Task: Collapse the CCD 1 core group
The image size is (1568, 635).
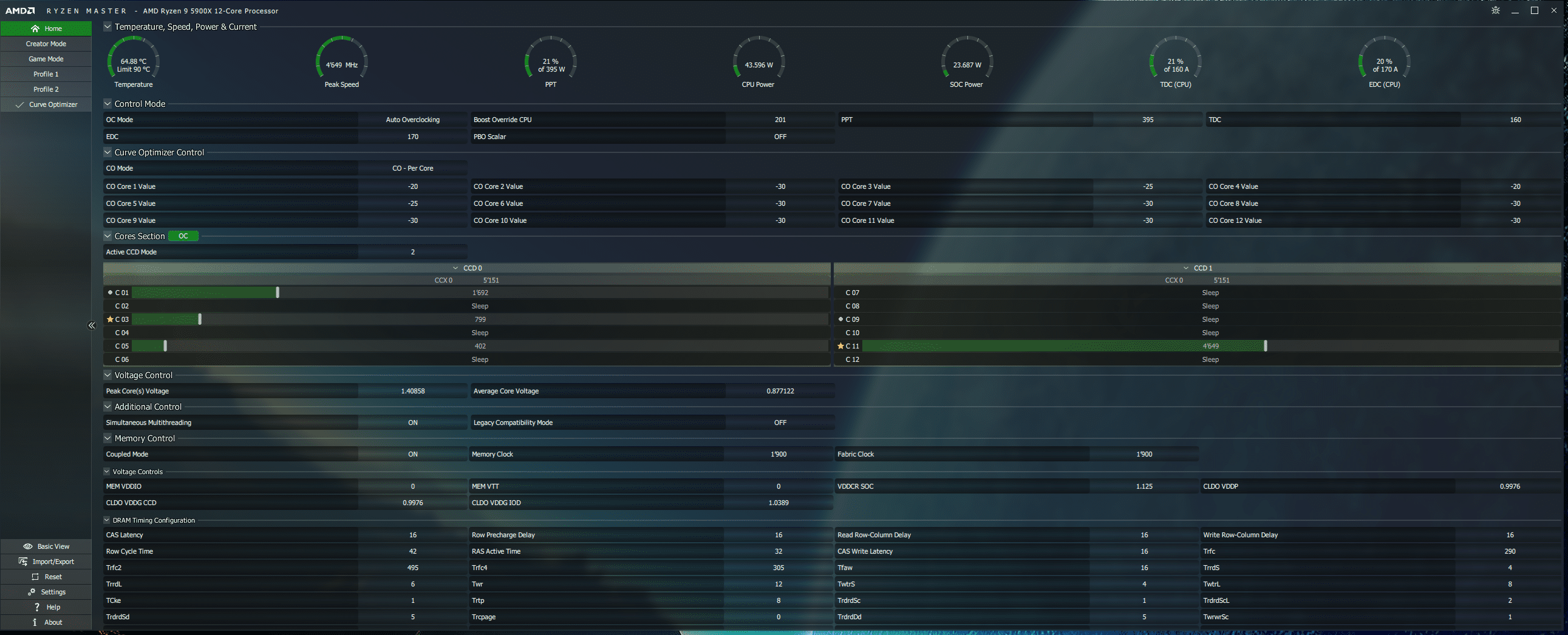Action: 1186,268
